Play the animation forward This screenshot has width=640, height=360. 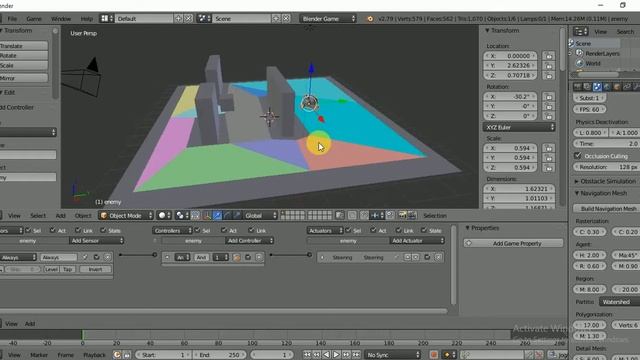[336, 355]
